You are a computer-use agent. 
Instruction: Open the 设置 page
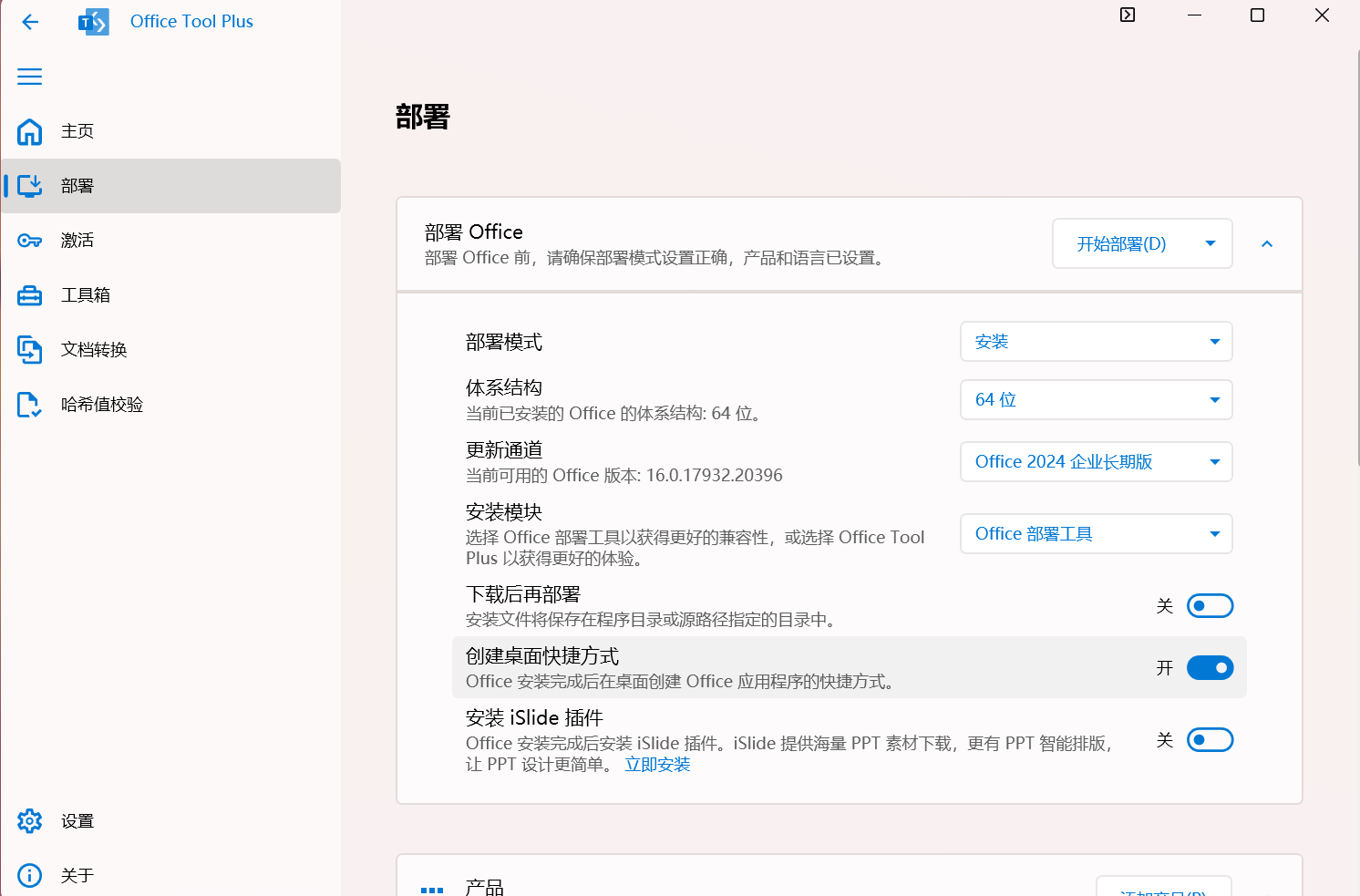pyautogui.click(x=170, y=821)
